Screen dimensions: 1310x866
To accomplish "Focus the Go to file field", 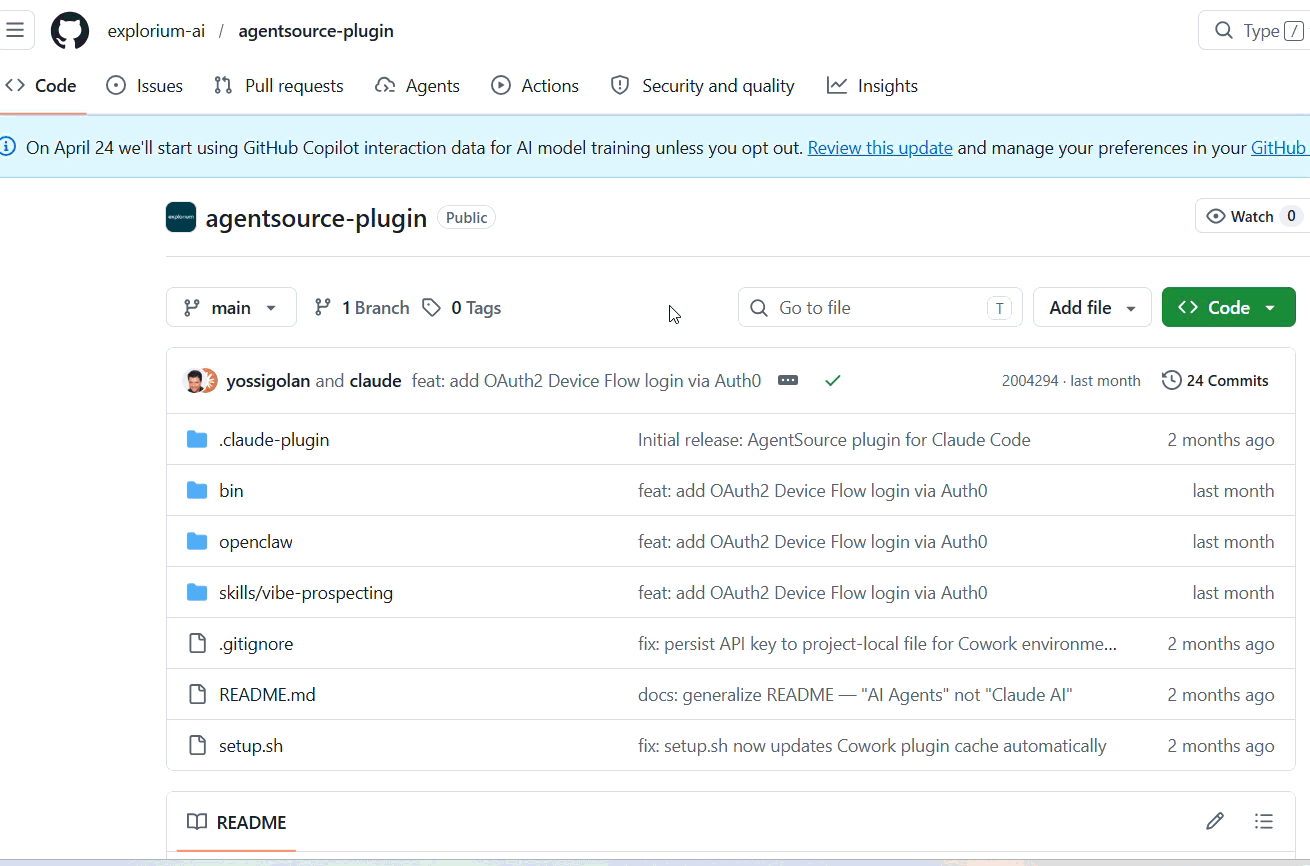I will click(880, 307).
